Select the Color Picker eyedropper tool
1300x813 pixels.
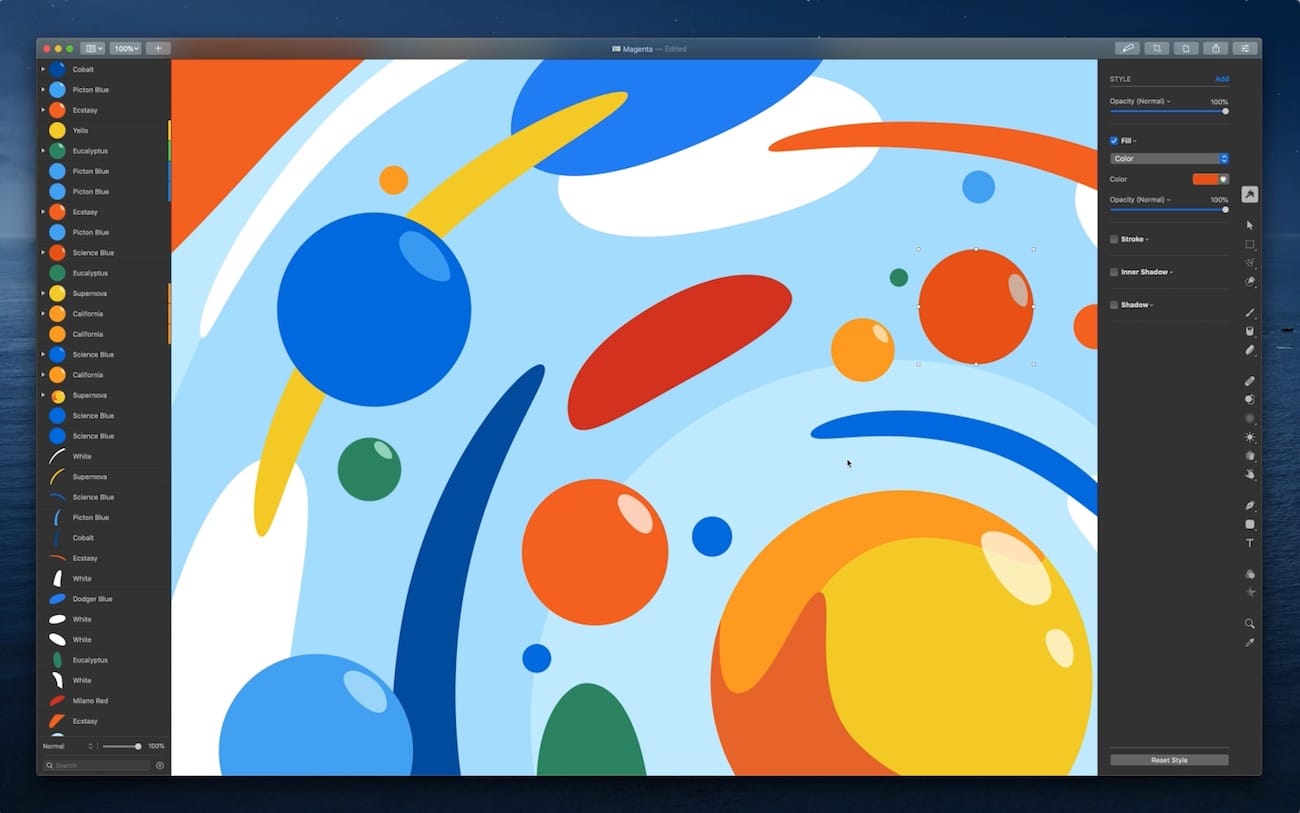[x=1249, y=642]
